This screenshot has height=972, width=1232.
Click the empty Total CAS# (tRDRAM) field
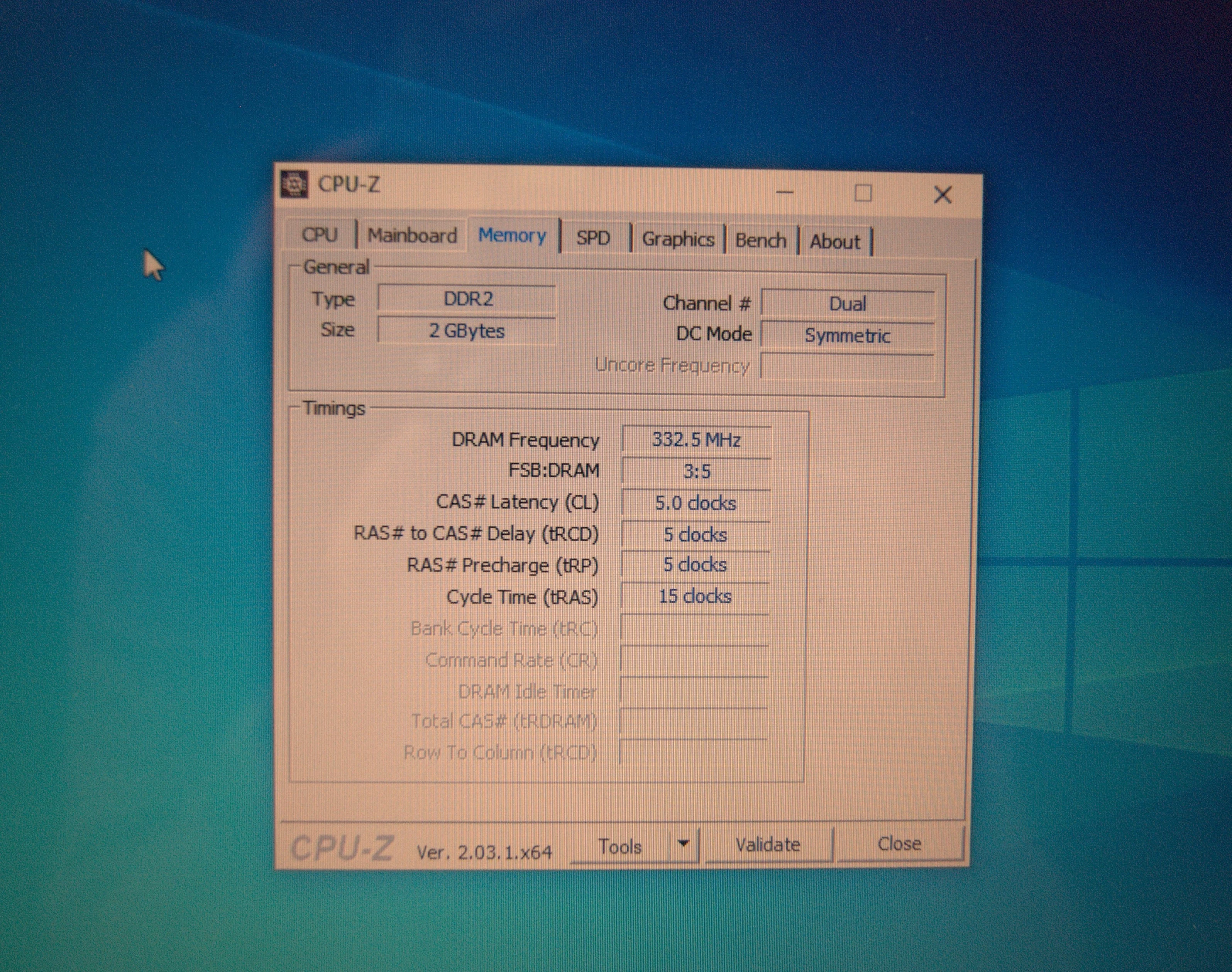(694, 721)
